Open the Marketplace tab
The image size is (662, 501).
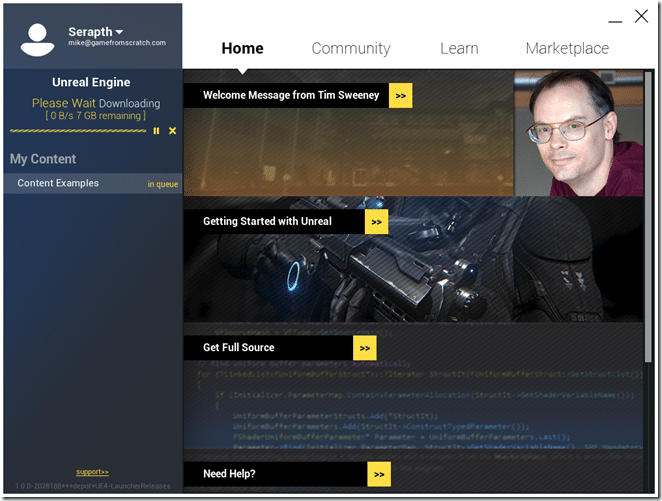click(567, 49)
